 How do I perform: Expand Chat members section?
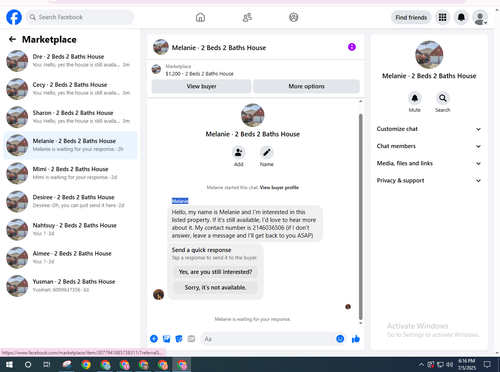coord(429,146)
